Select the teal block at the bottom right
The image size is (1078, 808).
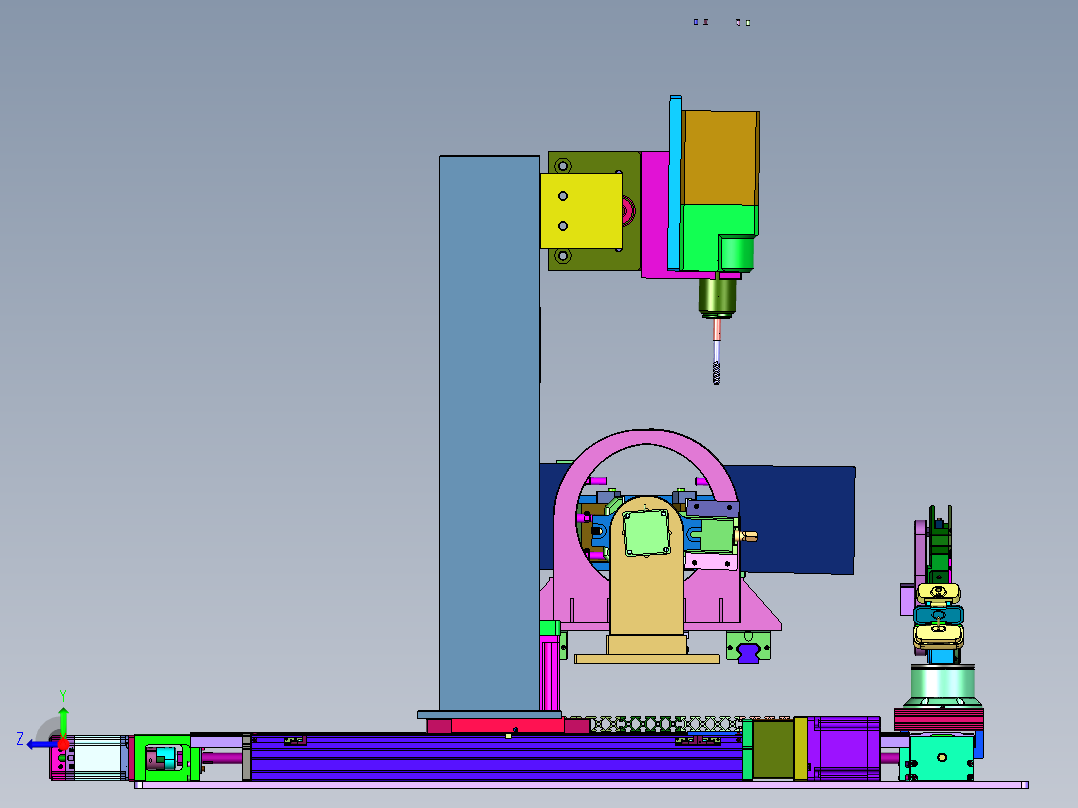pos(941,756)
